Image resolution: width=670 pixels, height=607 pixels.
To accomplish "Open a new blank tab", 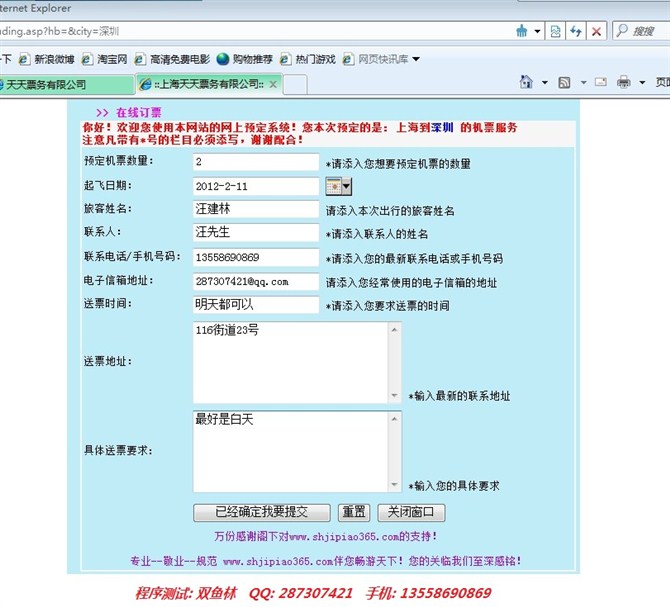I will (x=295, y=84).
